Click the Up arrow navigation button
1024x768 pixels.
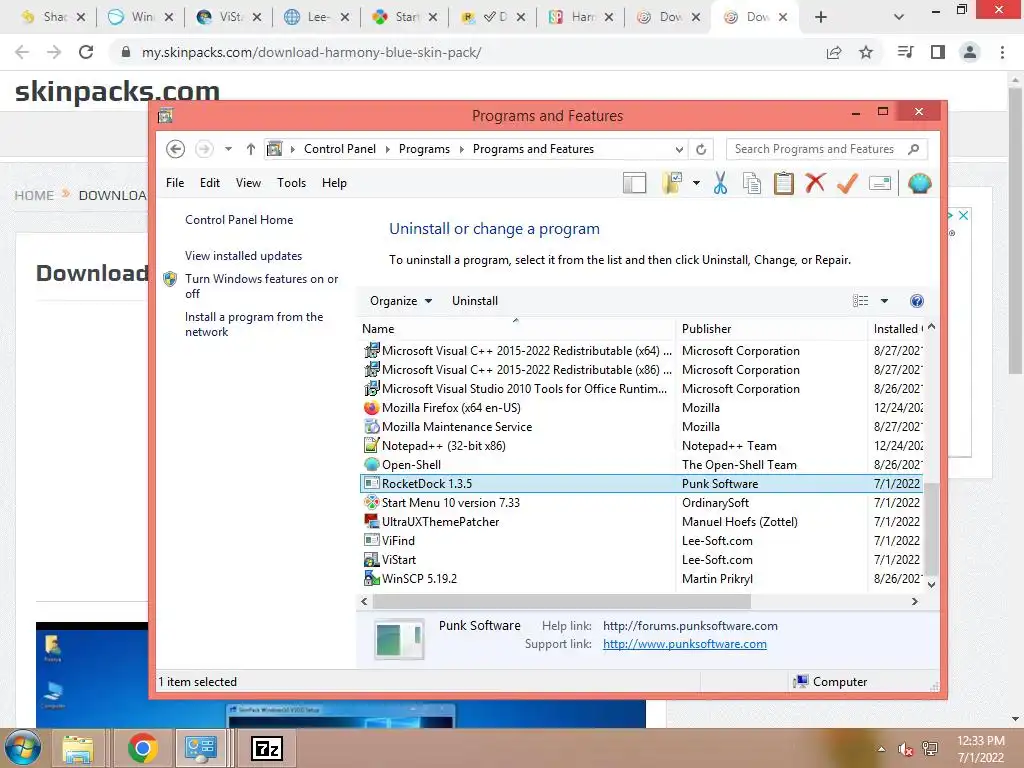(251, 149)
